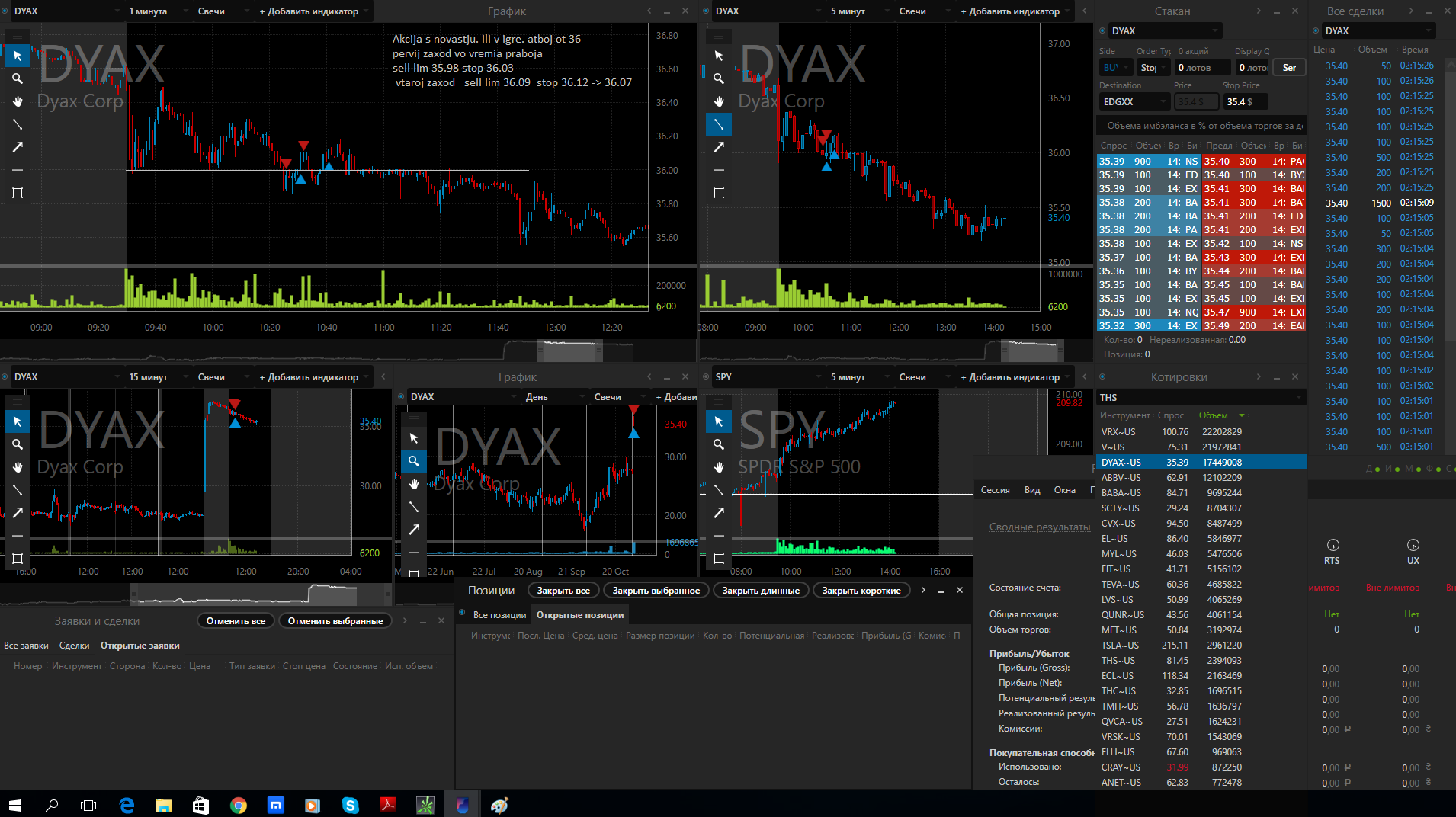Screen dimensions: 1456x817
Task: Click the 'Отменить все' button
Action: click(x=236, y=621)
